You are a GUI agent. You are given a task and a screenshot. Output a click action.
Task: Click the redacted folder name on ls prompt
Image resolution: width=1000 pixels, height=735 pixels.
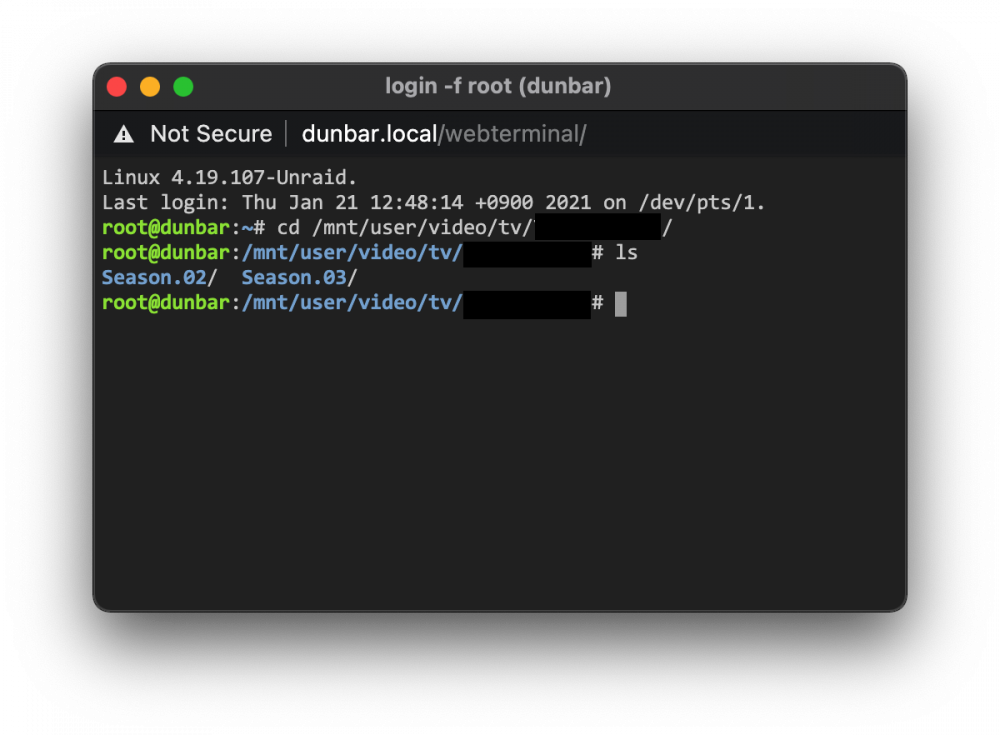[527, 254]
